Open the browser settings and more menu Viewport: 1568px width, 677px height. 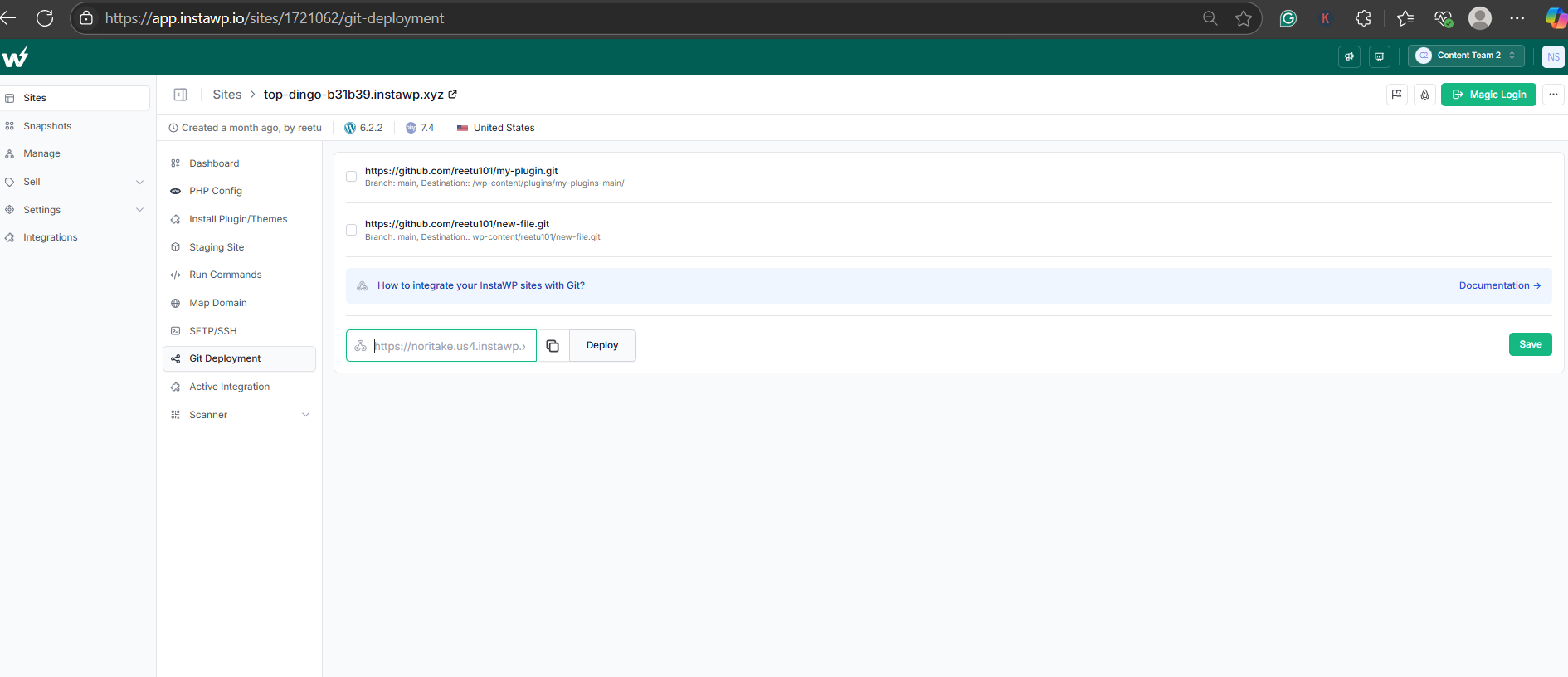1517,18
